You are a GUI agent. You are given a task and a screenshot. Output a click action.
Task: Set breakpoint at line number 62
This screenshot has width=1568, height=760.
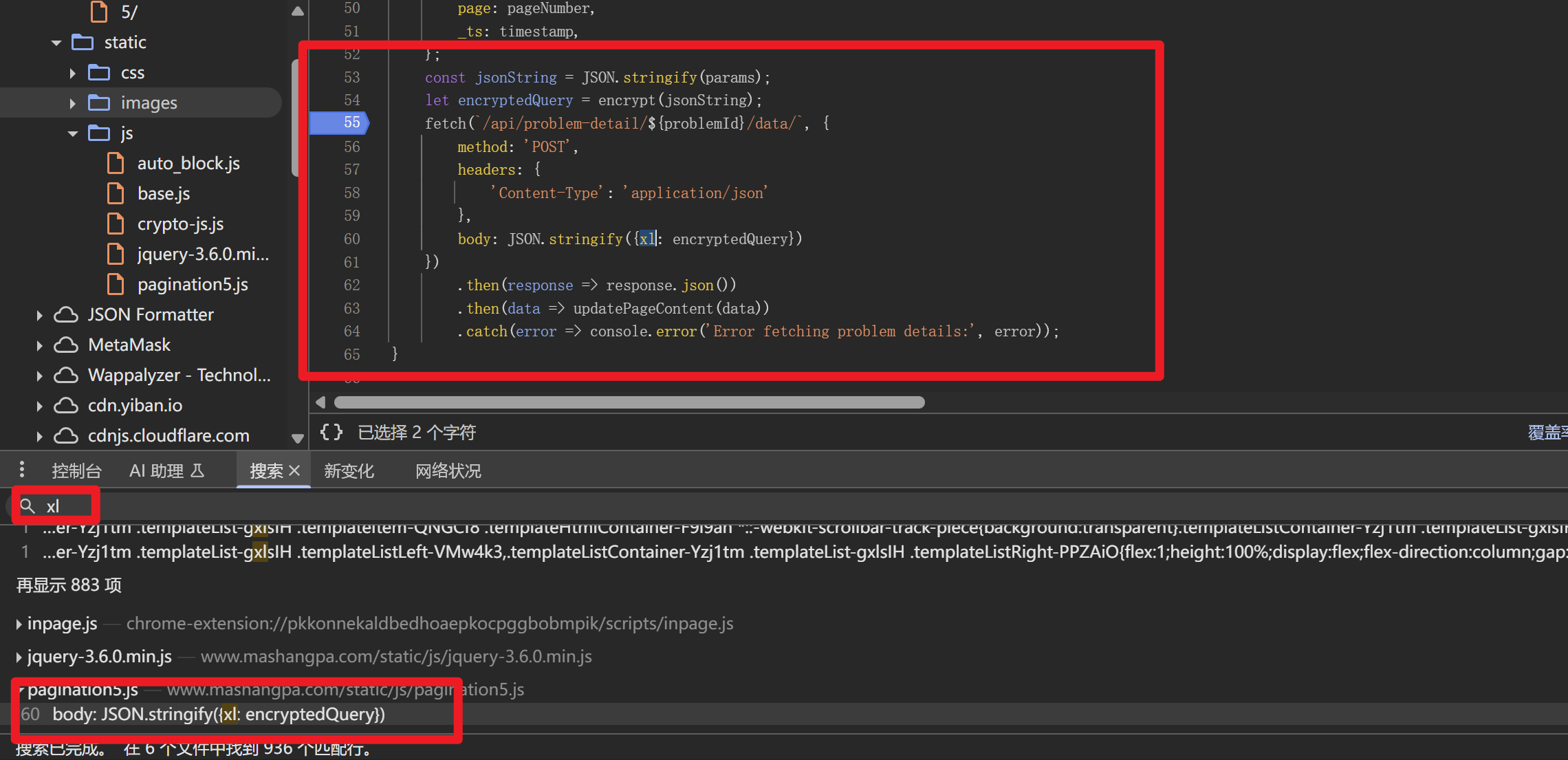(351, 285)
